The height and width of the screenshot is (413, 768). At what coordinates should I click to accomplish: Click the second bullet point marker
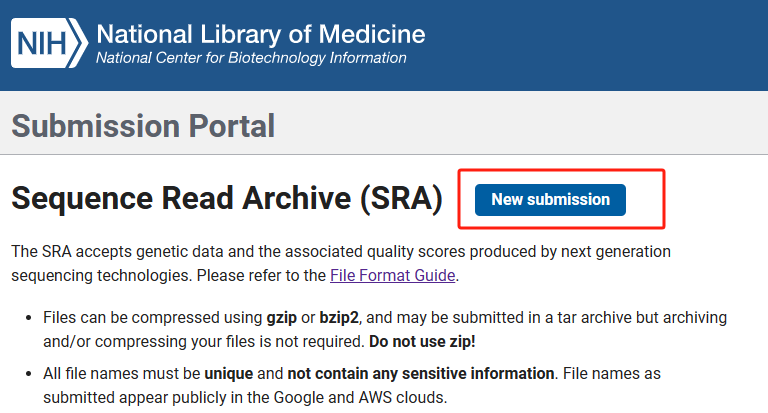tap(28, 374)
